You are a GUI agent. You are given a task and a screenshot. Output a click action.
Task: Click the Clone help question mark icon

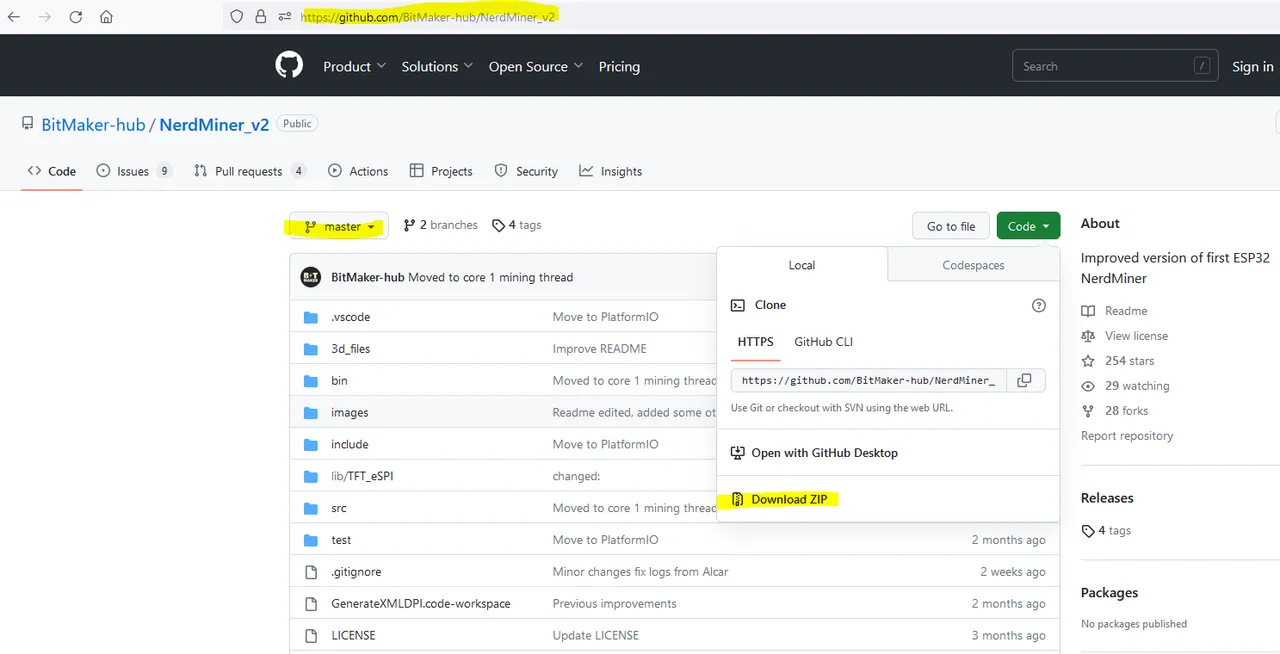click(x=1038, y=305)
